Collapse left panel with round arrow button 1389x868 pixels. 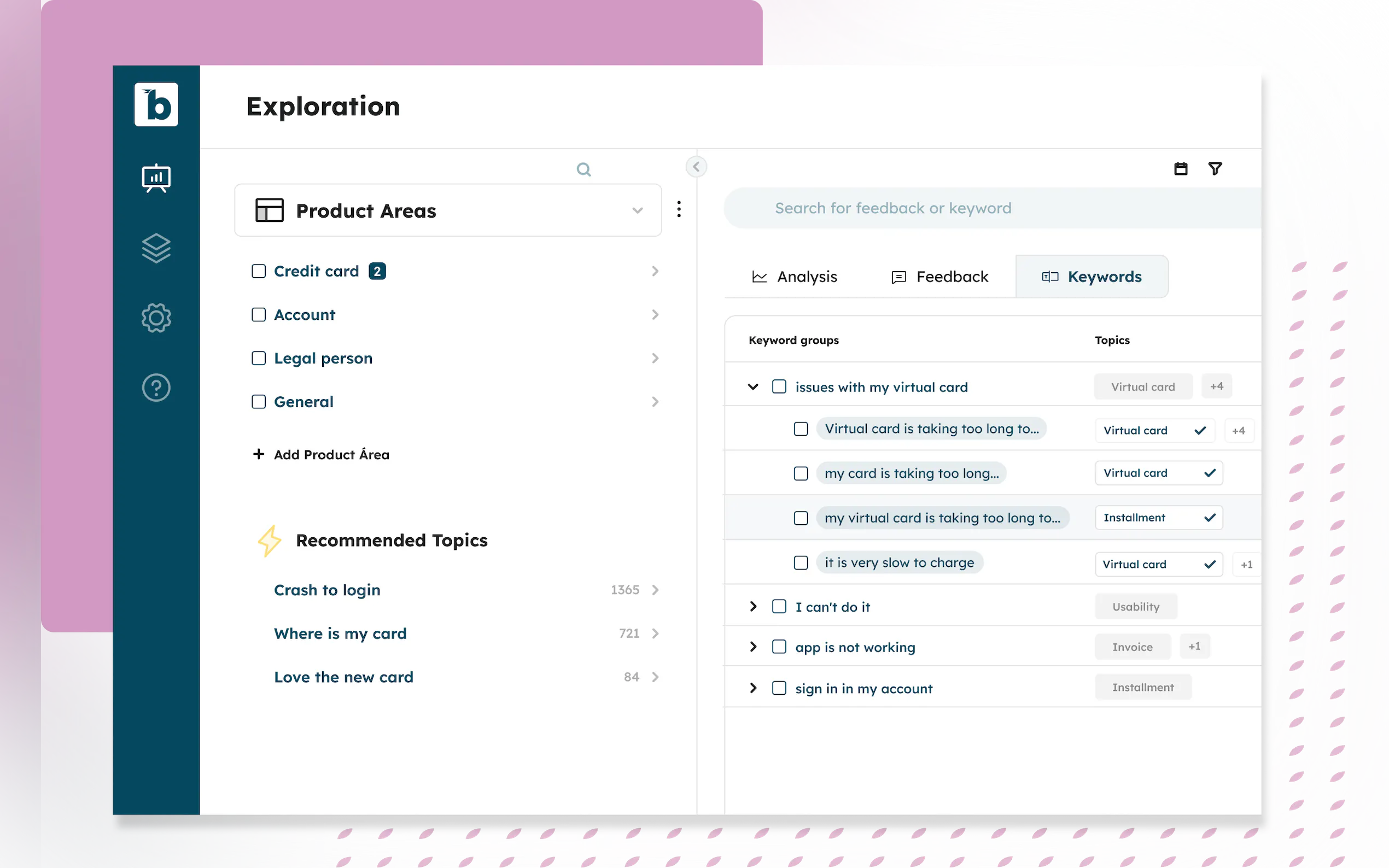click(696, 167)
